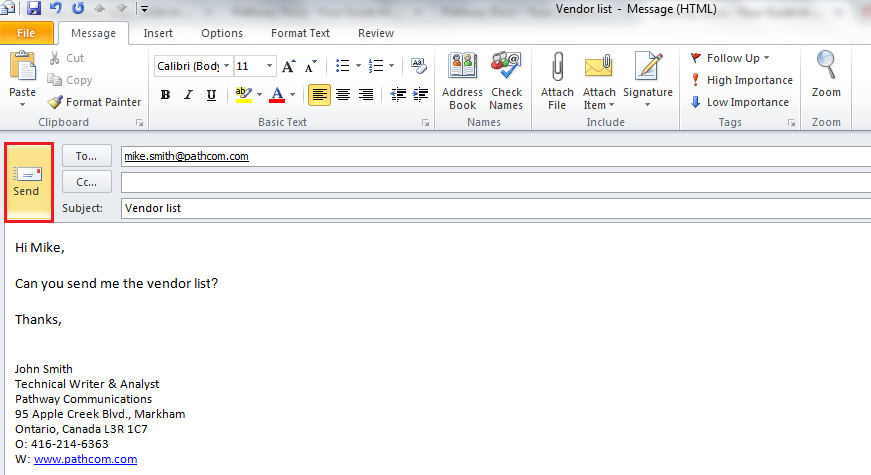Toggle Align Text Right

coord(366,95)
